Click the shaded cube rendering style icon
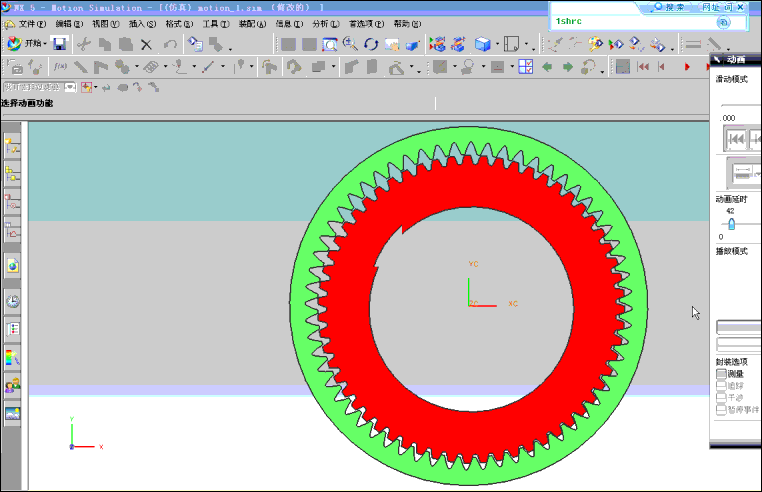762x492 pixels. [482, 44]
